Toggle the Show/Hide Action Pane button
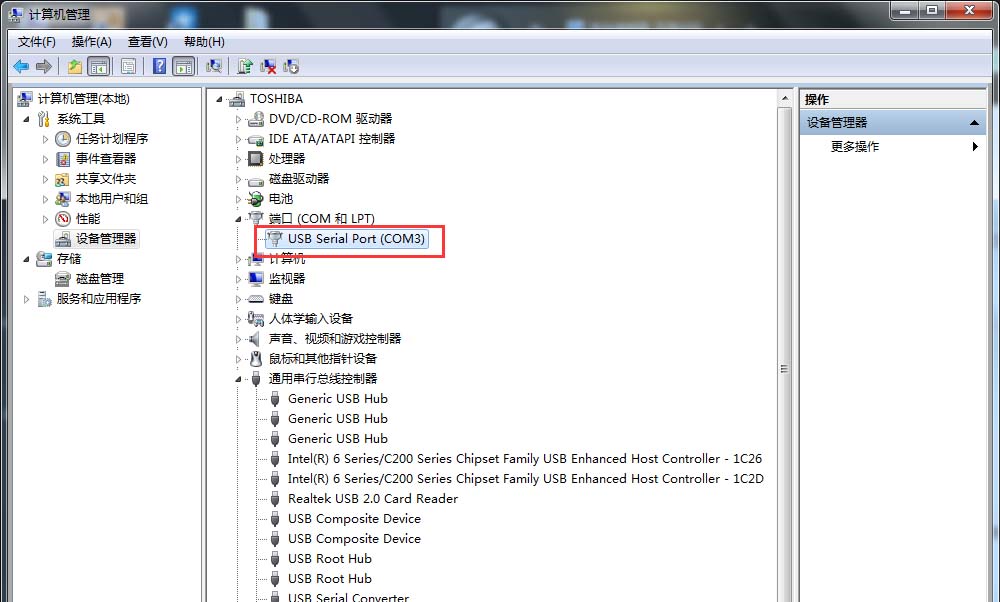Screen dimensions: 1000x602 pyautogui.click(x=184, y=66)
